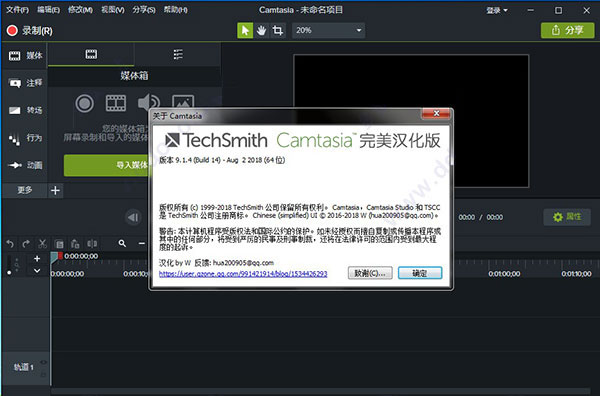
Task: Click the timeline magnifier zoom icon
Action: pos(122,243)
